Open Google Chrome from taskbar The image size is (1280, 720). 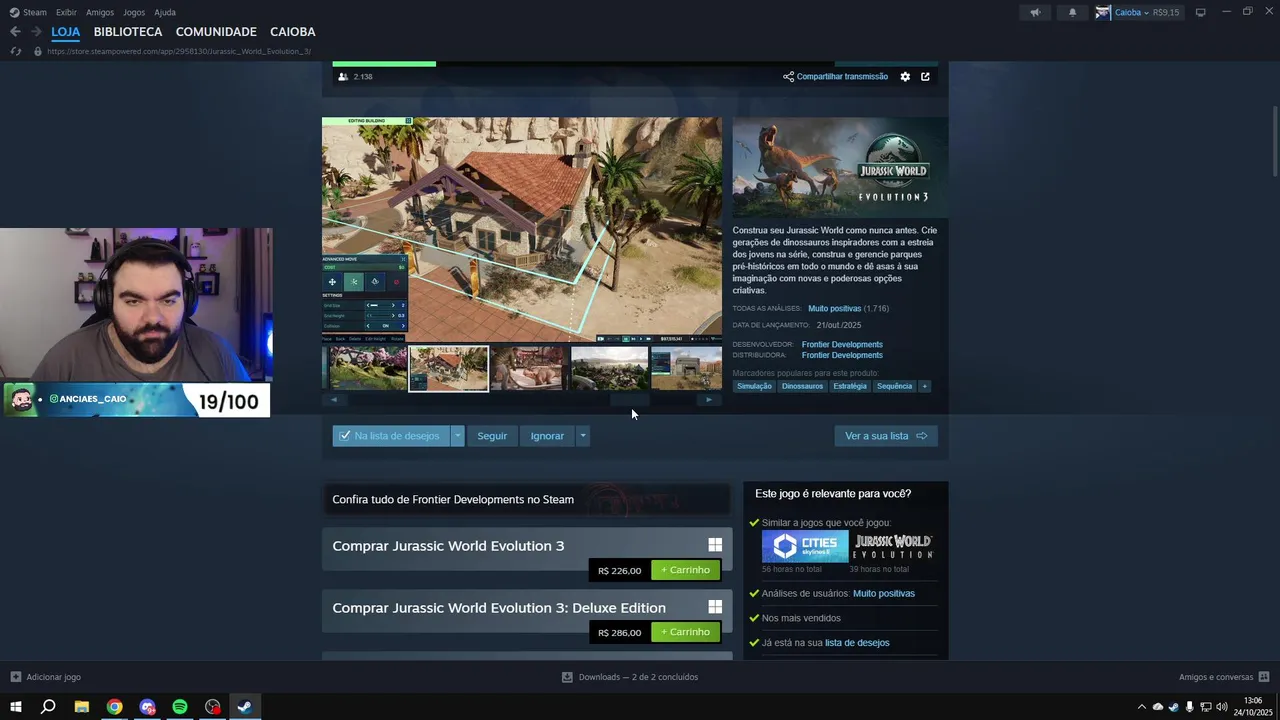pos(115,707)
